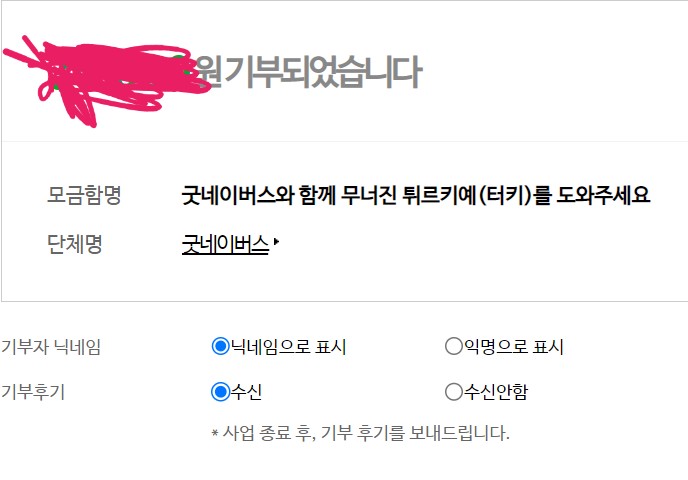The image size is (688, 480).
Task: Click the 기부후기 row label
Action: [33, 391]
